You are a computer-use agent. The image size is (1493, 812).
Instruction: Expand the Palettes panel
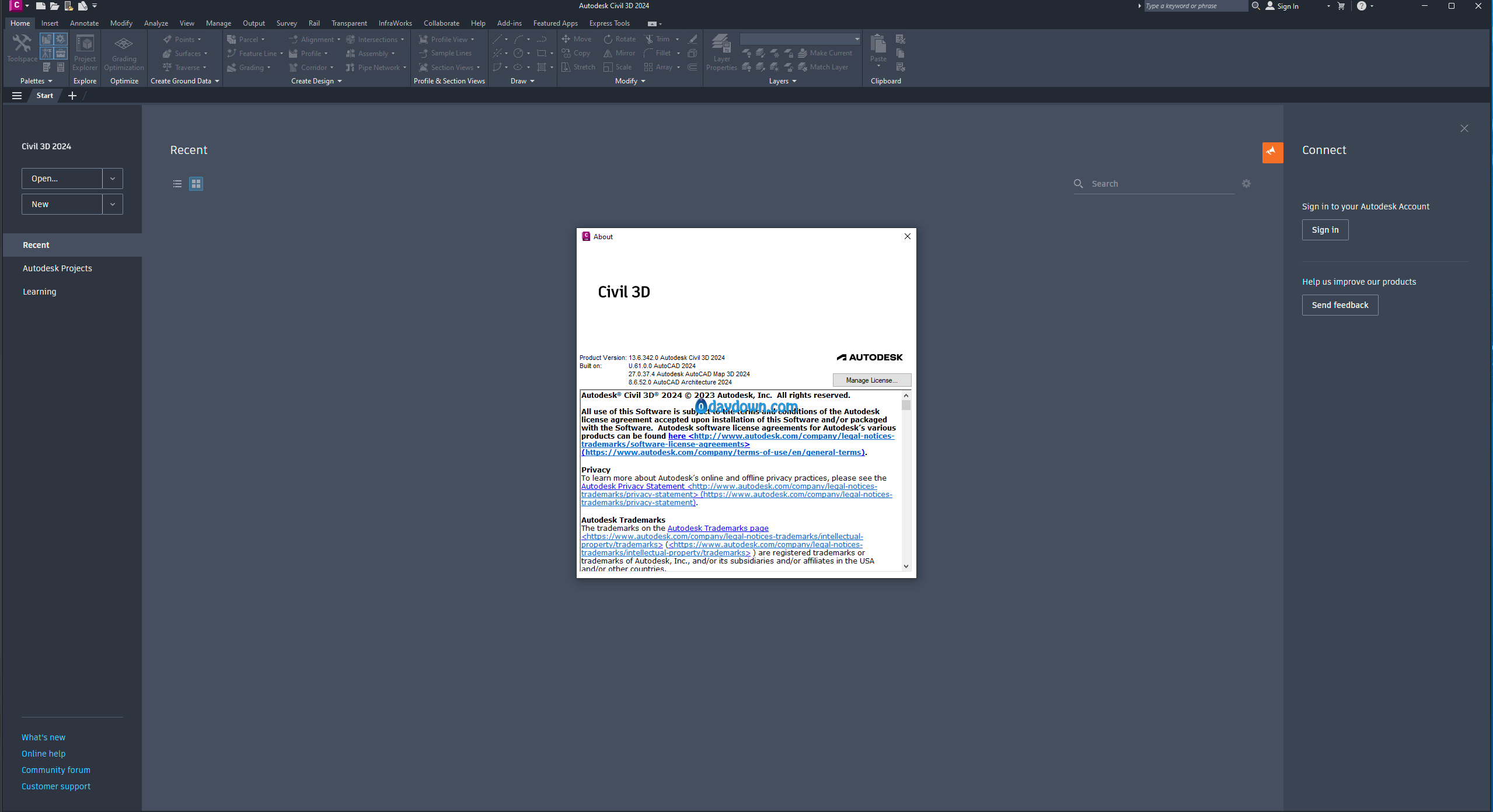pos(36,81)
